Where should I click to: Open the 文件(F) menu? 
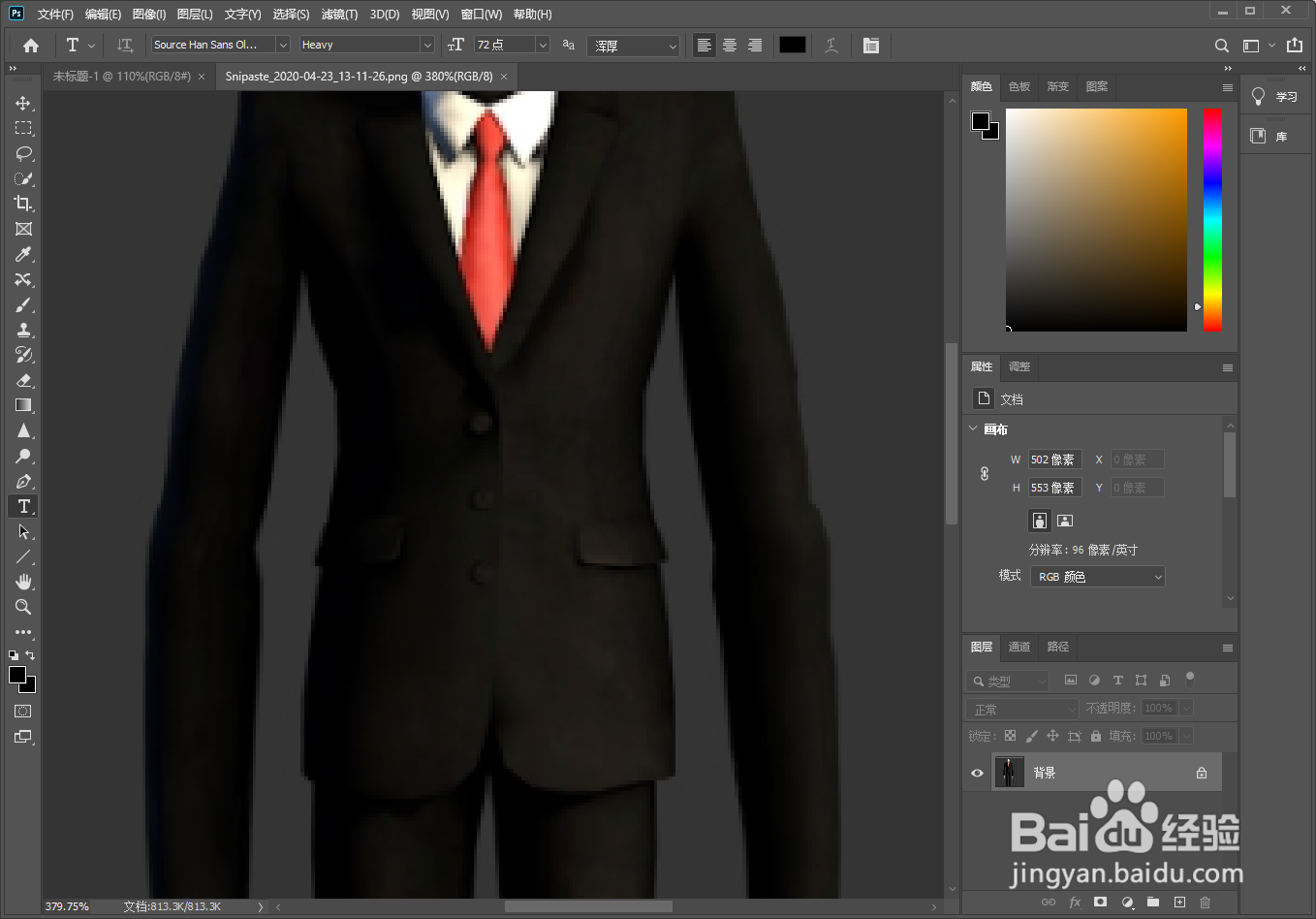tap(55, 15)
